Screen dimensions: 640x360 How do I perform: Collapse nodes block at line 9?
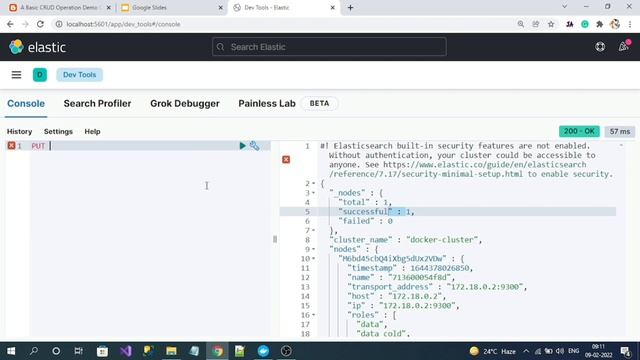[x=313, y=249]
